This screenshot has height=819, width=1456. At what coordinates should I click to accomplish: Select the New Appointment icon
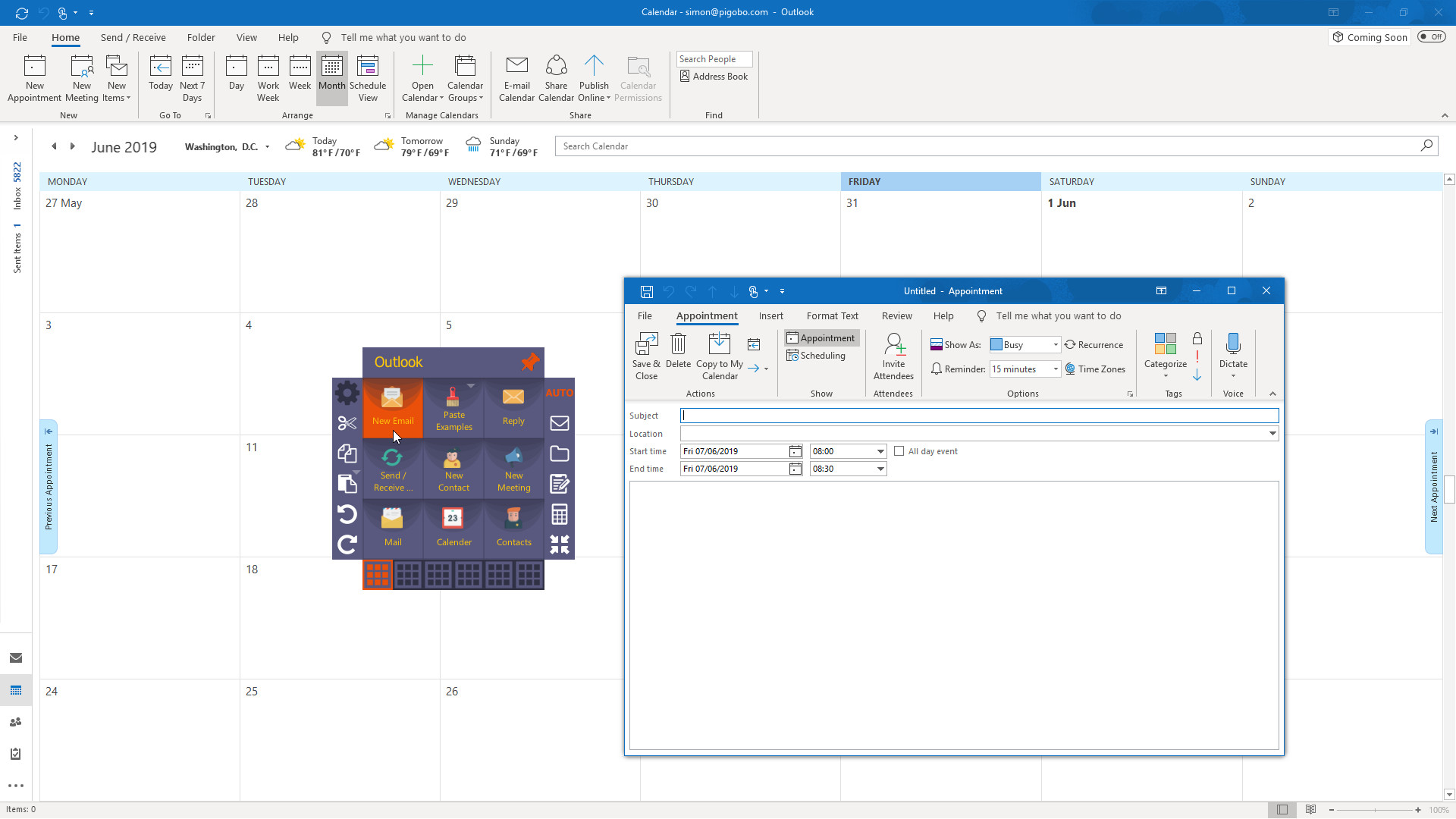click(x=34, y=76)
